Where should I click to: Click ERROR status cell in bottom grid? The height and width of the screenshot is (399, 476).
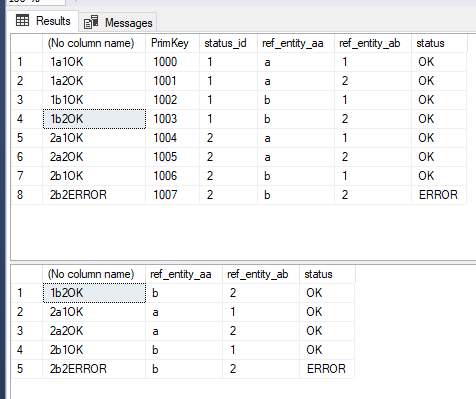pyautogui.click(x=327, y=369)
